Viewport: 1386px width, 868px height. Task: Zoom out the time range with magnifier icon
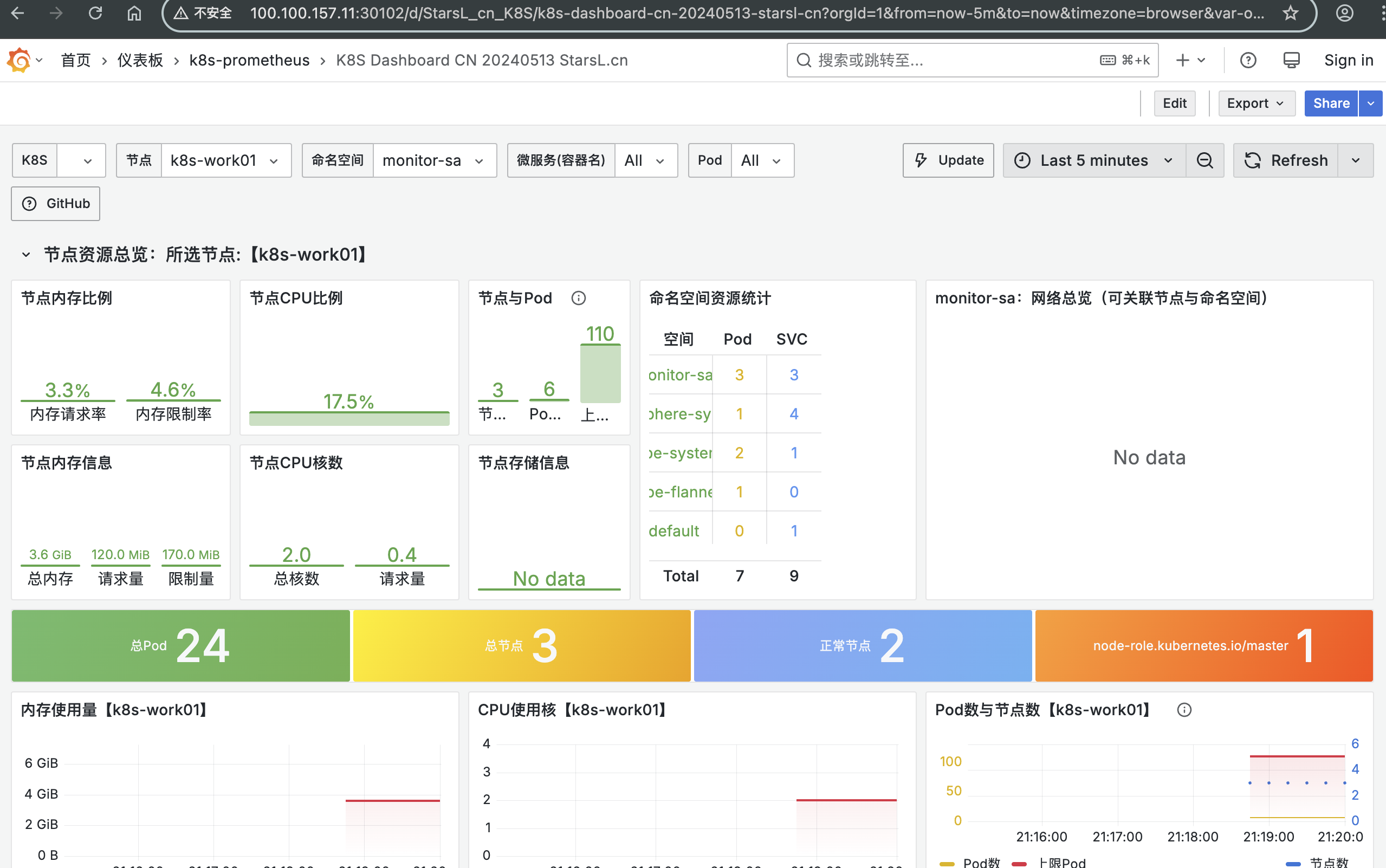coord(1205,160)
